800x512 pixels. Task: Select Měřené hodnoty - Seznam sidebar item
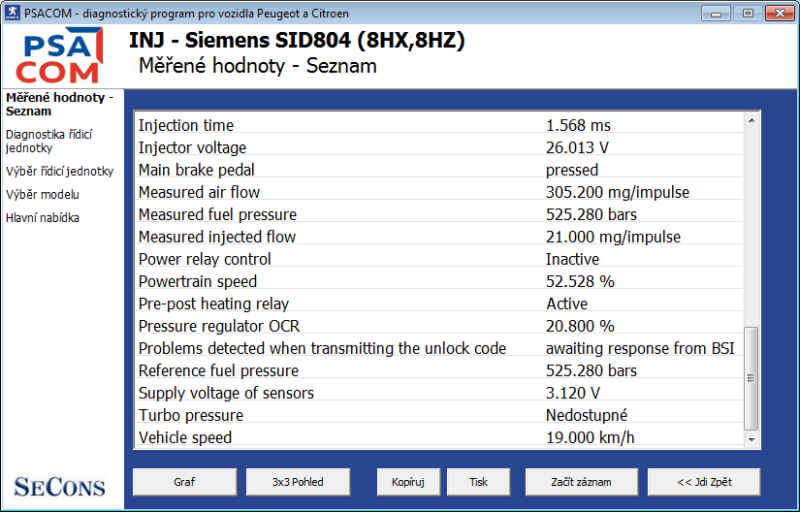59,104
